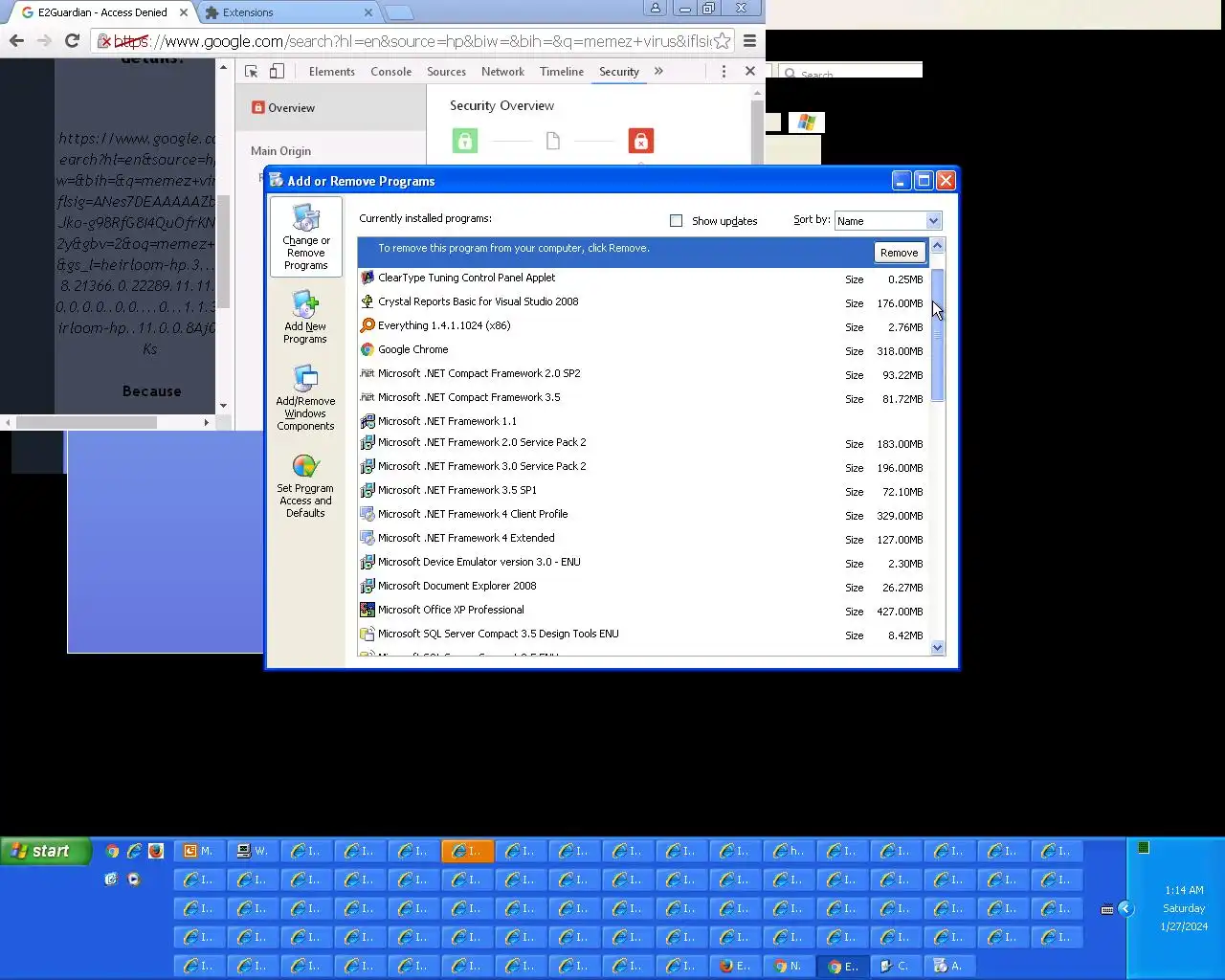
Task: Click the Windows flag icon in background window
Action: coord(806,122)
